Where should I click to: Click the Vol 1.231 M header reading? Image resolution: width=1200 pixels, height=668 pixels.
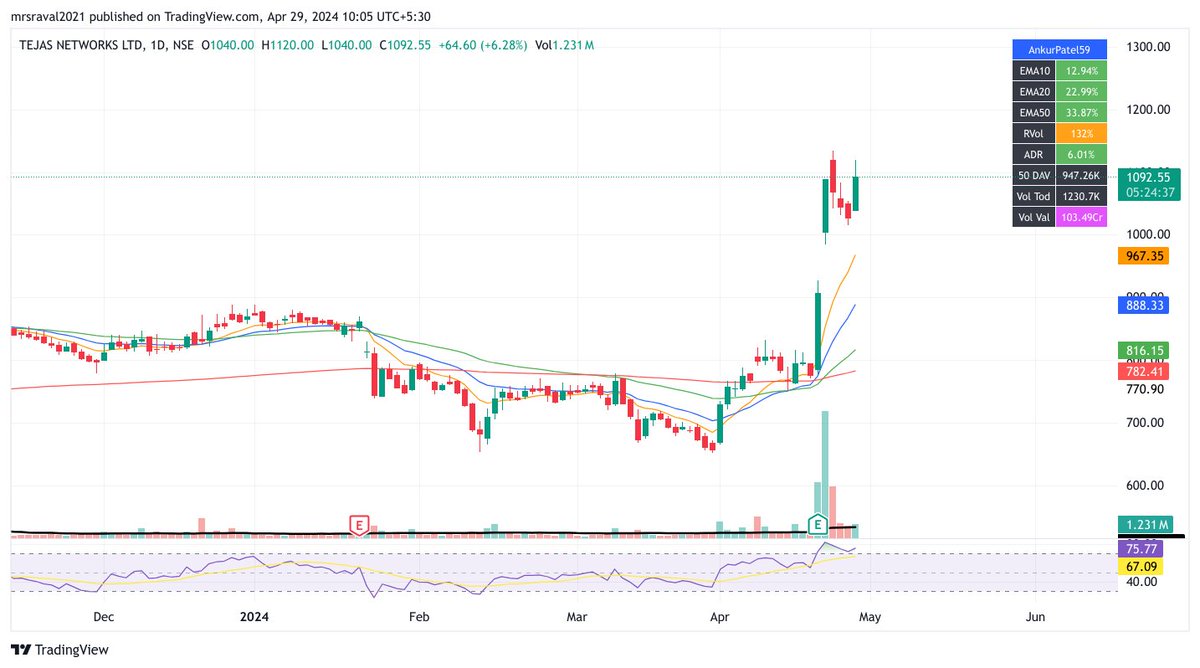pos(565,45)
